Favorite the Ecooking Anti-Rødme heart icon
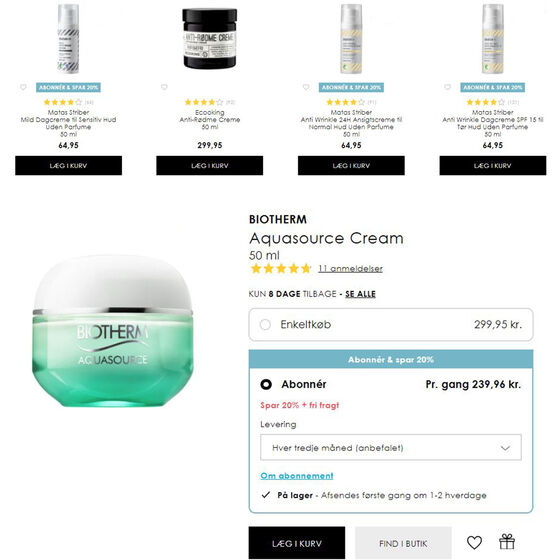Screen dimensions: 560x560 [x=164, y=87]
